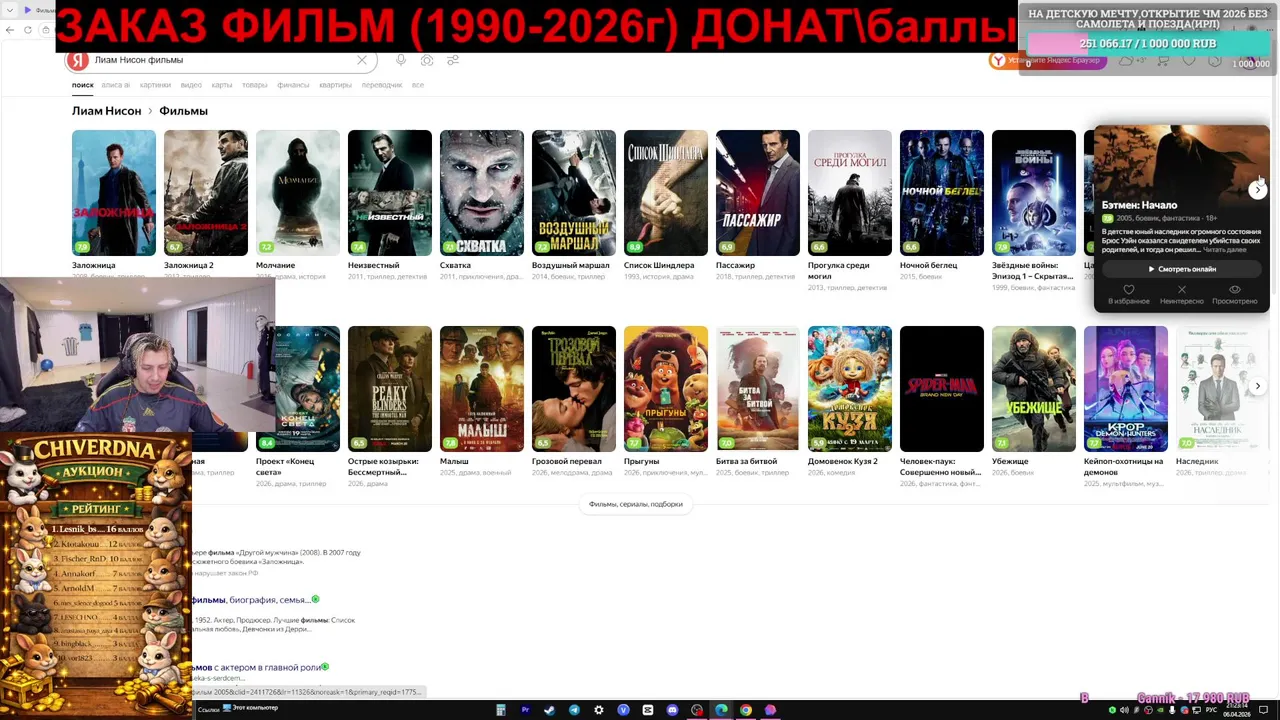
Task: Open the 'картинки' tab
Action: click(155, 85)
